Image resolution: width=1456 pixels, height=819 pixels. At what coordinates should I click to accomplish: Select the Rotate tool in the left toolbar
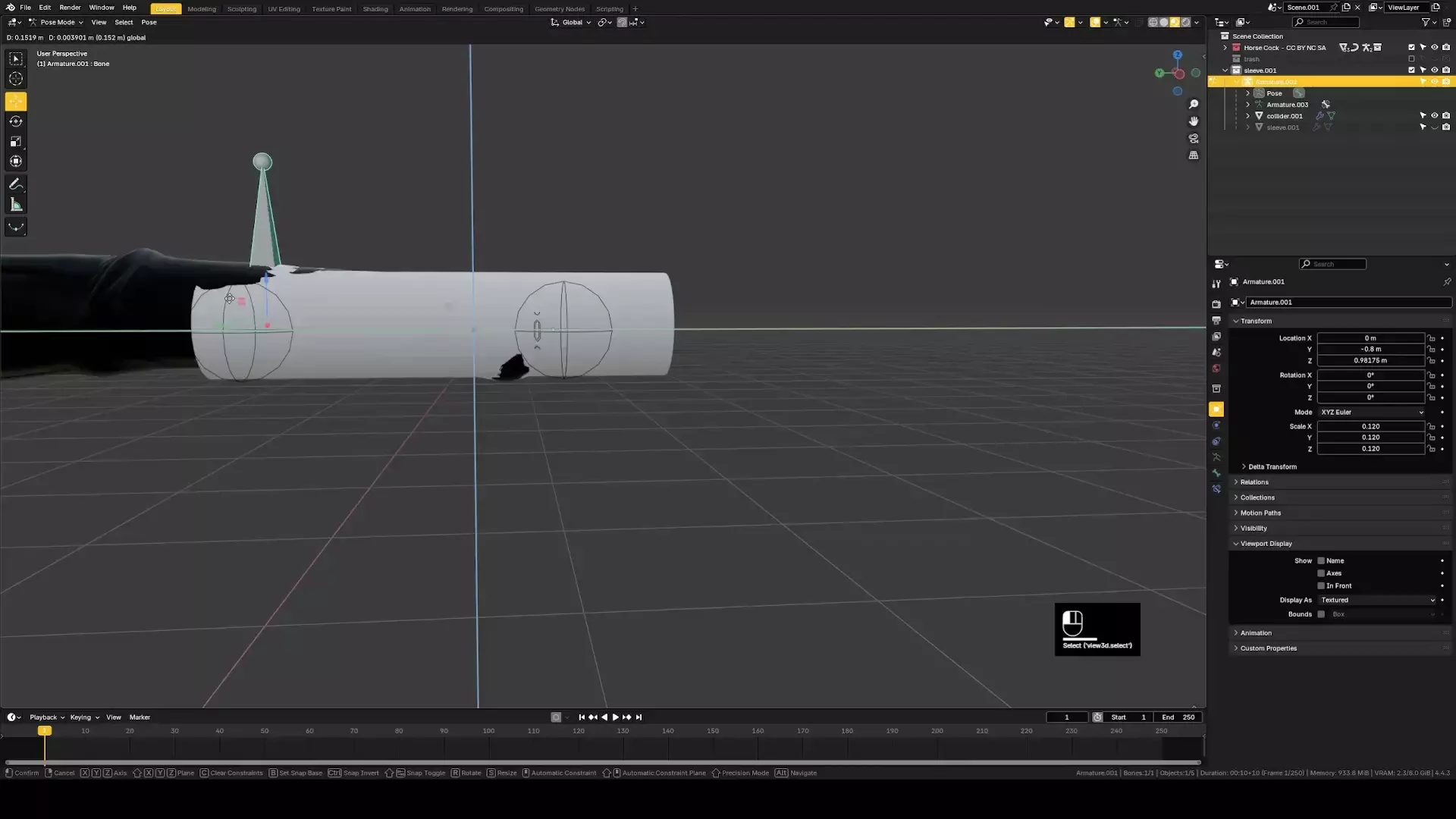click(16, 121)
